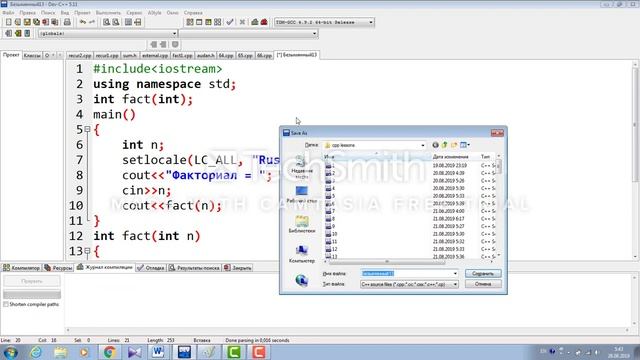
Task: Click the Rebuild All toolbar icon
Action: point(218,22)
